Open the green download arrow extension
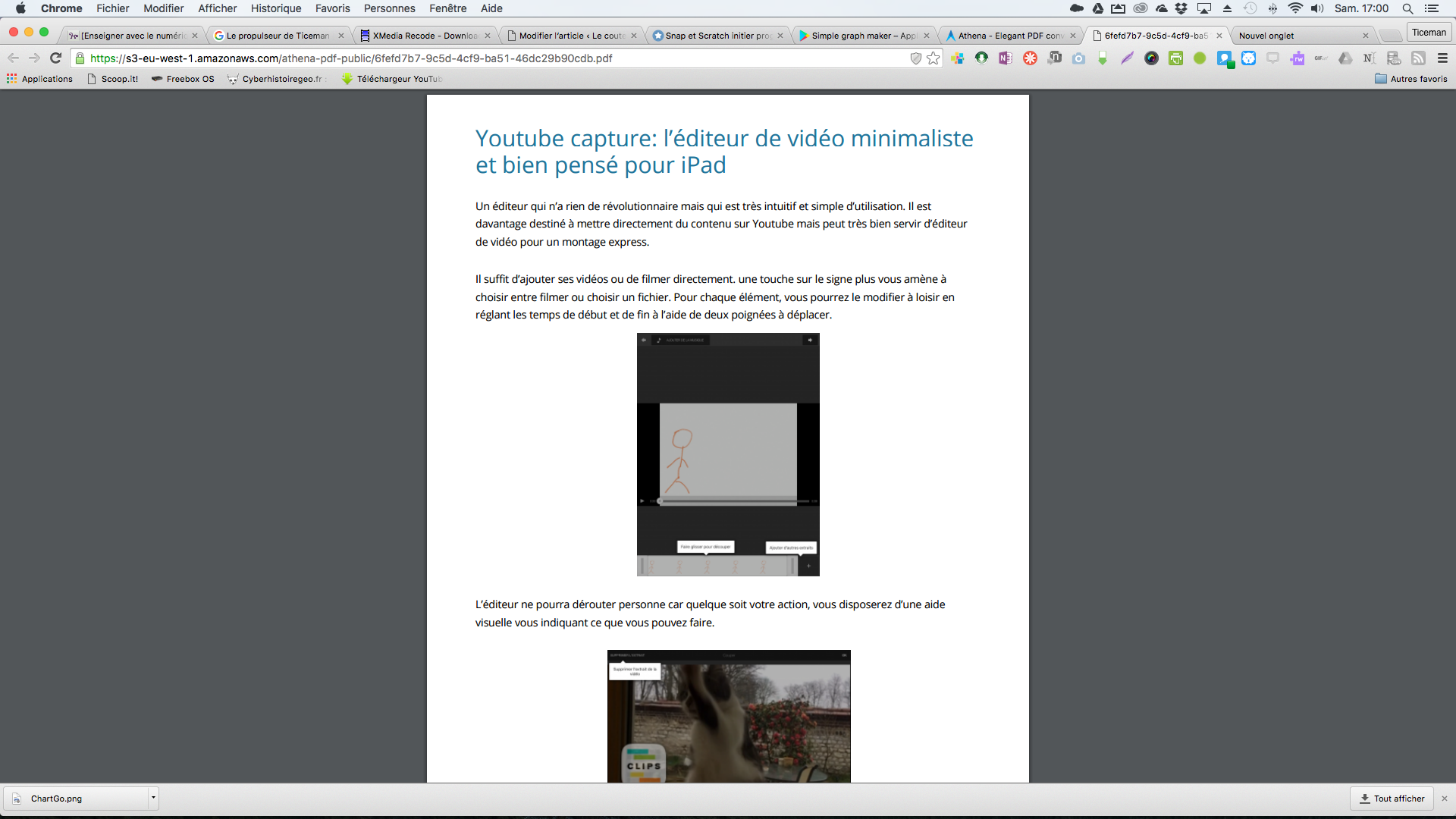The width and height of the screenshot is (1456, 819). 1103,58
